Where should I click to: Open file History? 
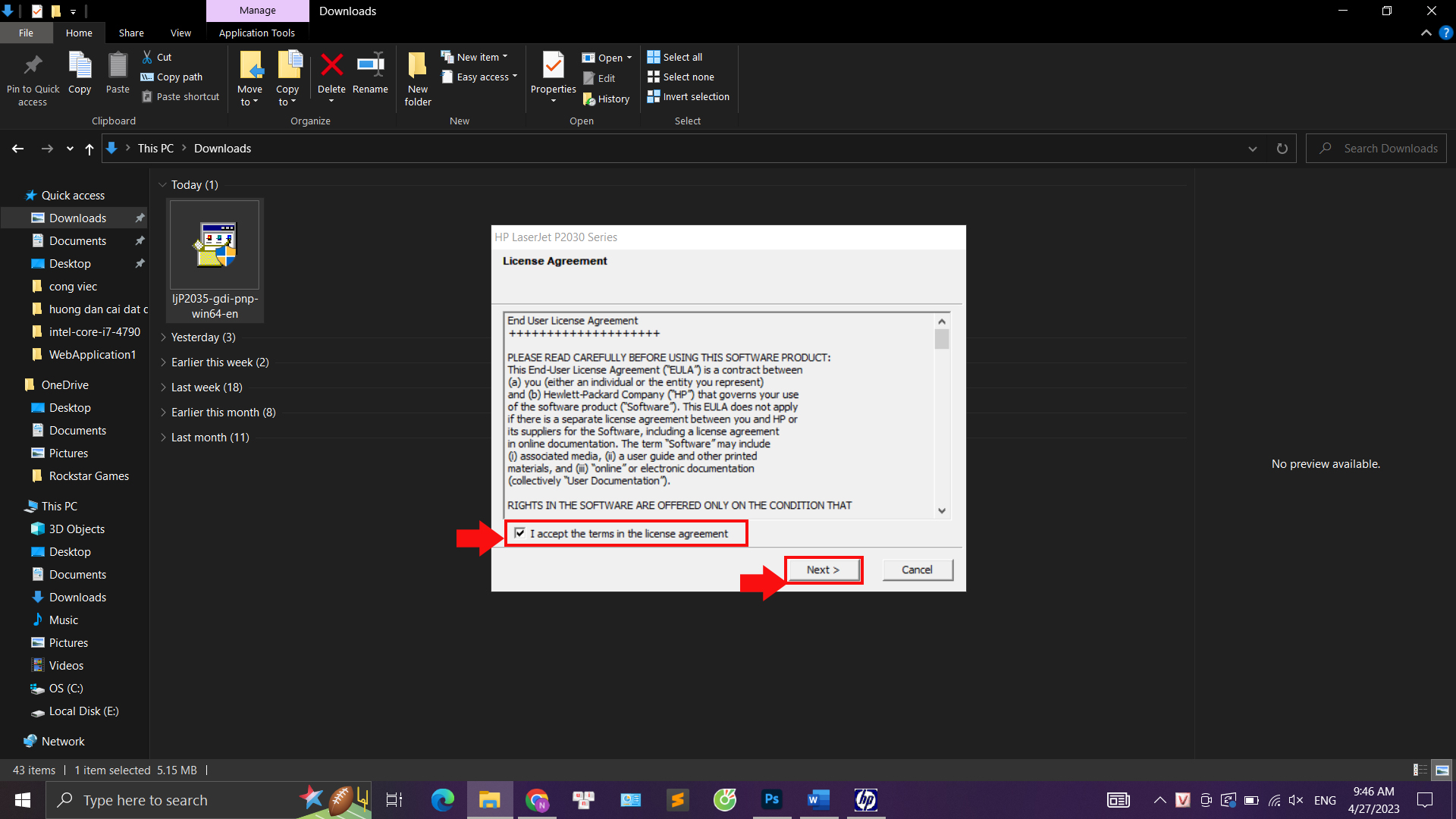pyautogui.click(x=606, y=99)
